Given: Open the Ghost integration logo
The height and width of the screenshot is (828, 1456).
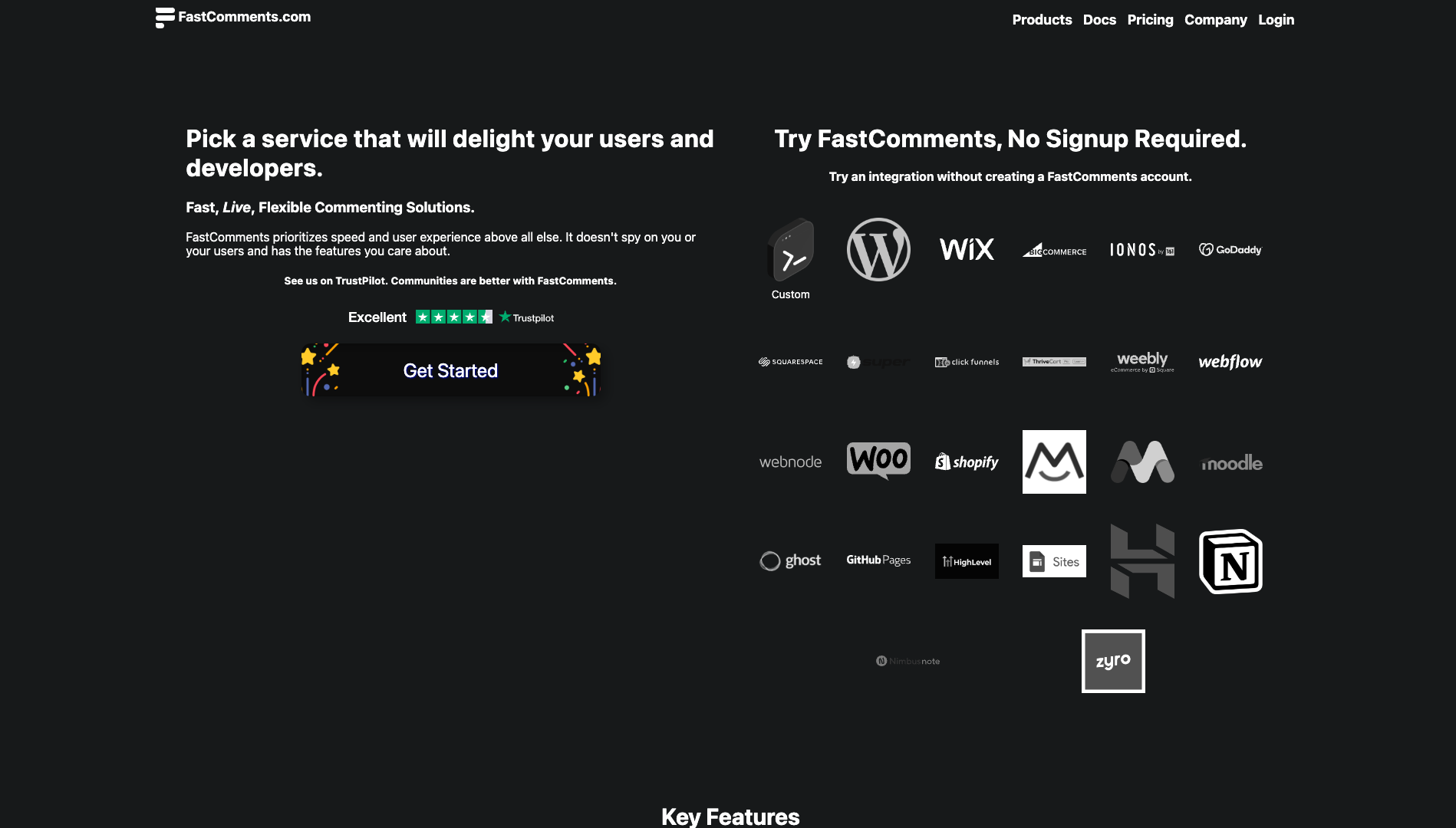Looking at the screenshot, I should [x=791, y=560].
